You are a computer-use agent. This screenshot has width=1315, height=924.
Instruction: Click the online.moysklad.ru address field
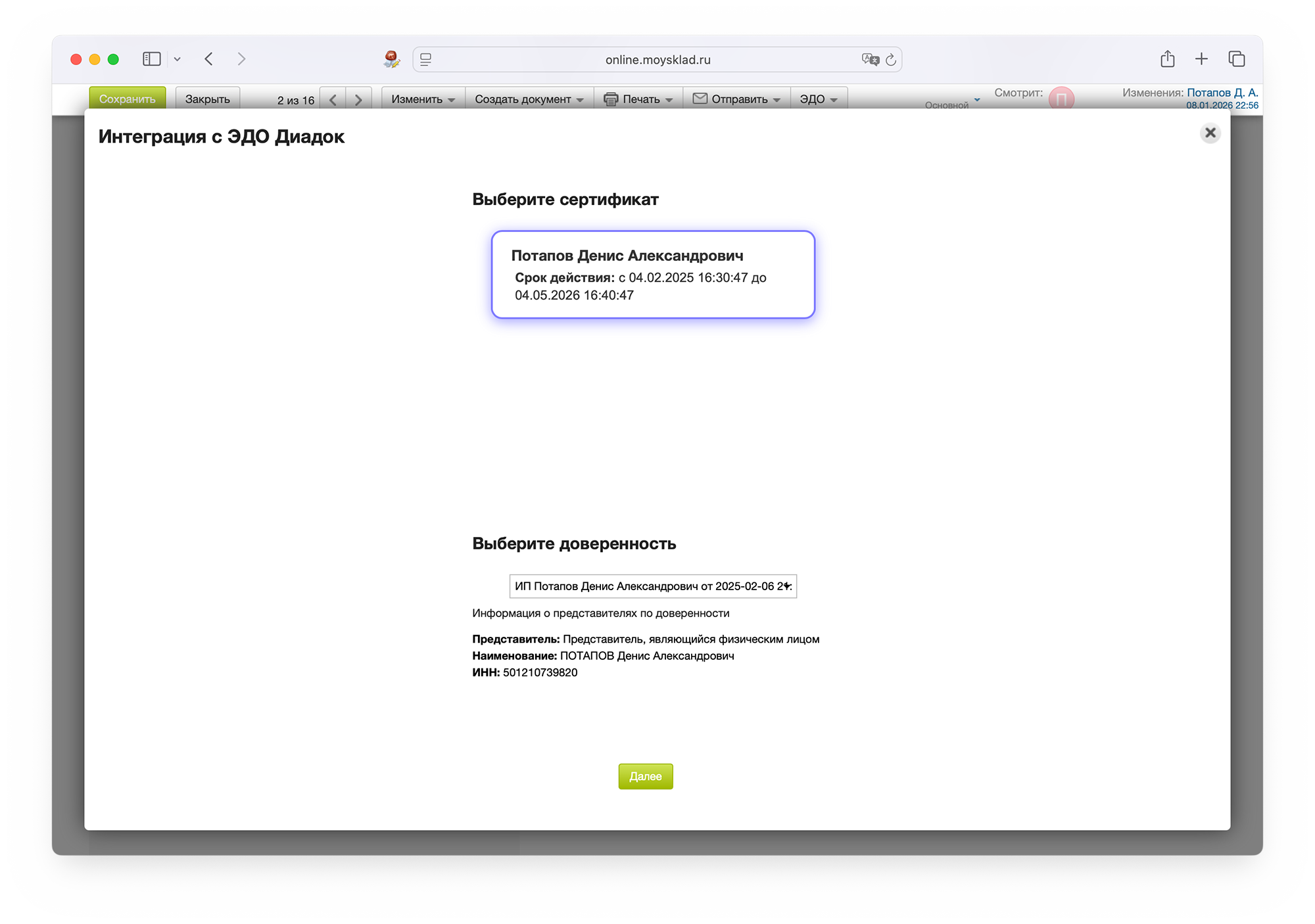coord(657,60)
